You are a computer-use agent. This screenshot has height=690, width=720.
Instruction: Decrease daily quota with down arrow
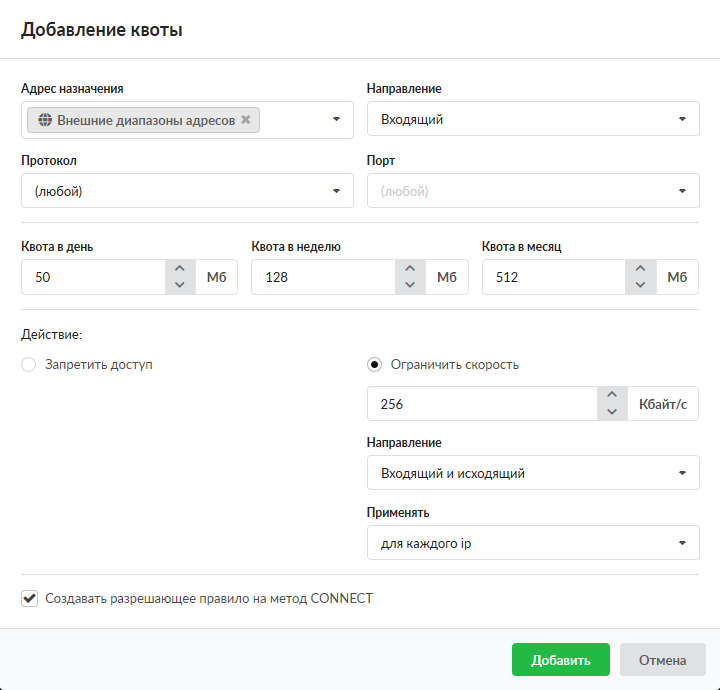179,285
